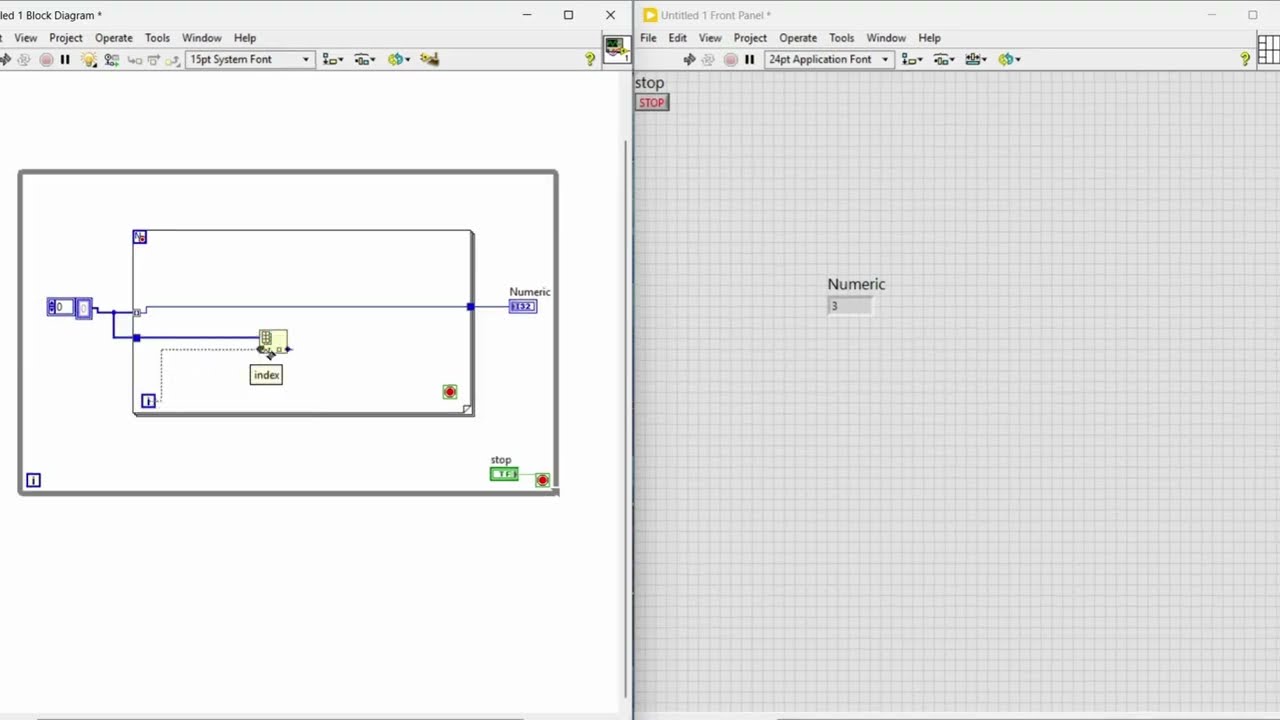Click the auto-indexing input tunnel on loop
This screenshot has height=720, width=1280.
click(x=137, y=312)
